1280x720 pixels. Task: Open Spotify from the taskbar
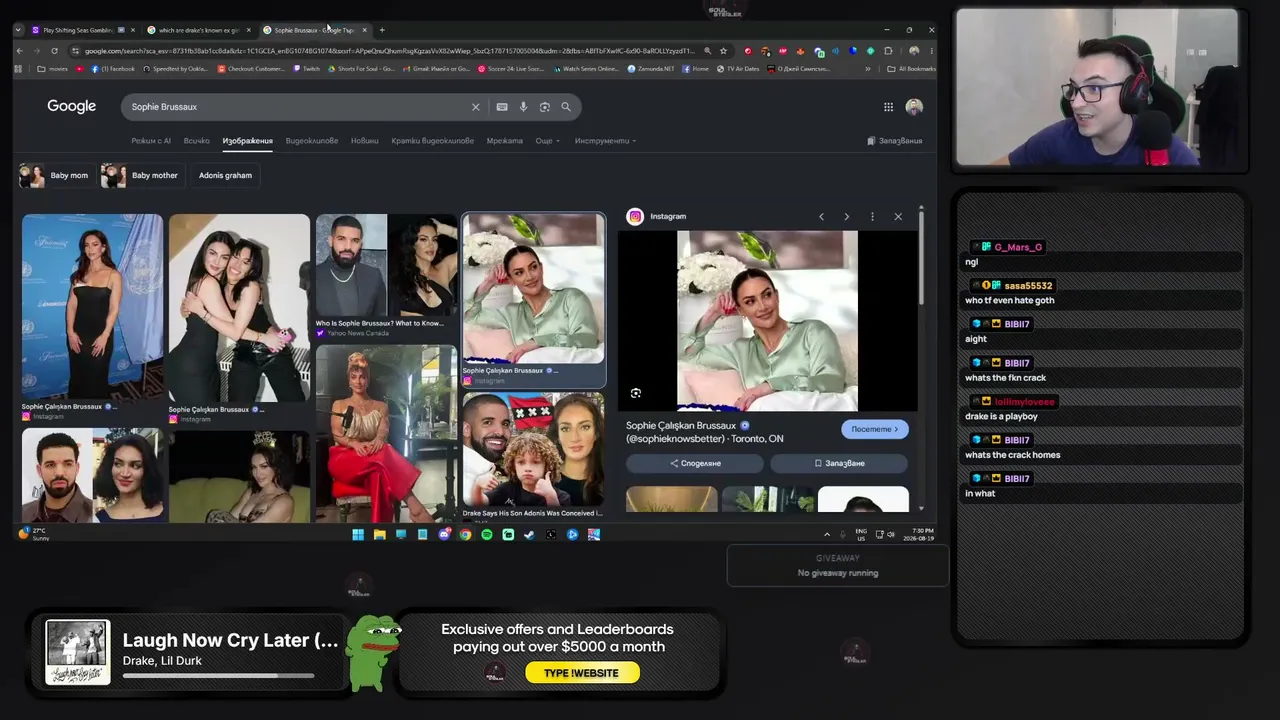(x=487, y=535)
